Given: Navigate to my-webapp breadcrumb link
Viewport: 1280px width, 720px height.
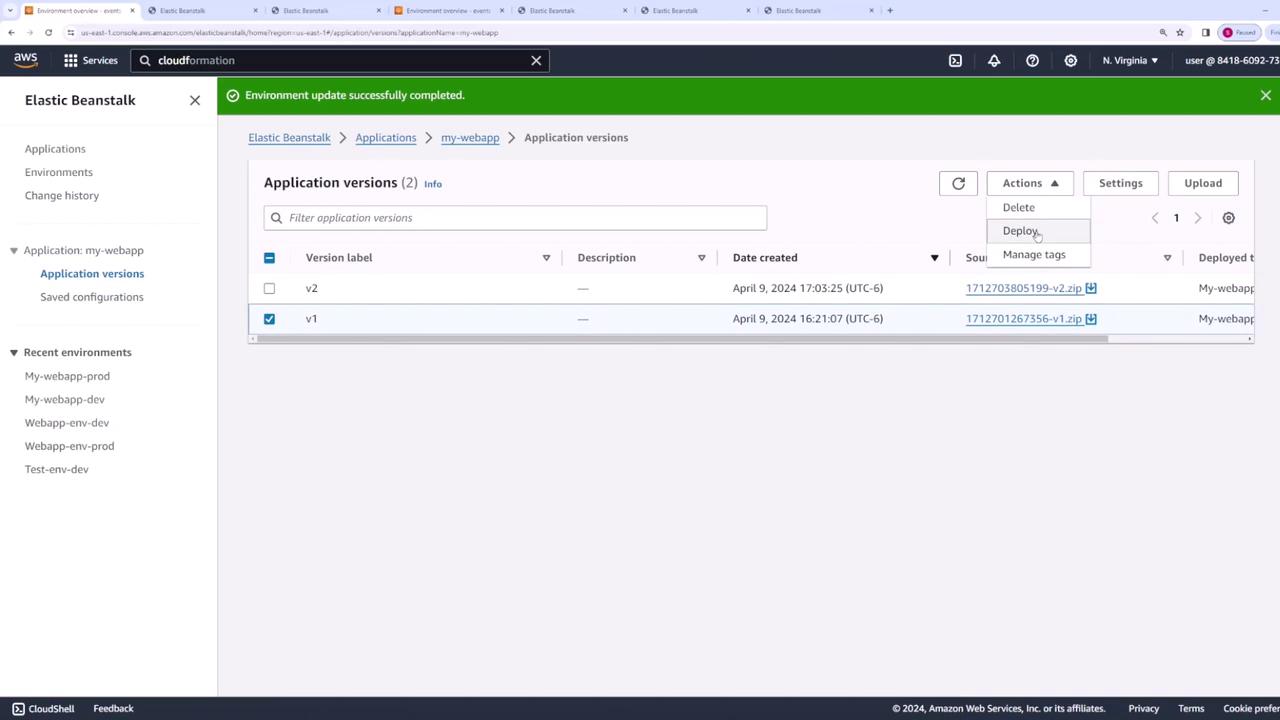Looking at the screenshot, I should [x=470, y=138].
